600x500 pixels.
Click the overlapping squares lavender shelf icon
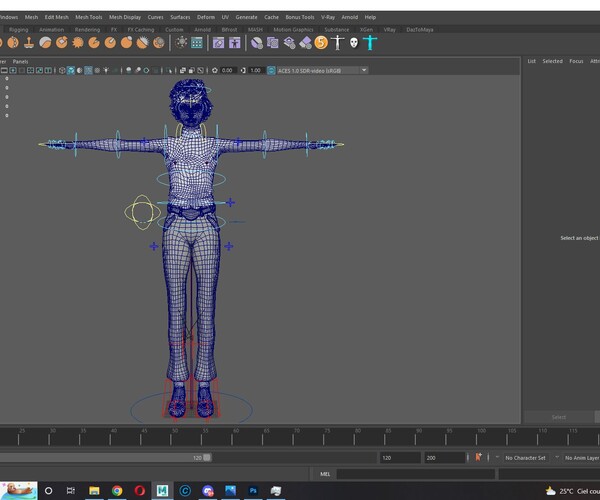tap(272, 42)
